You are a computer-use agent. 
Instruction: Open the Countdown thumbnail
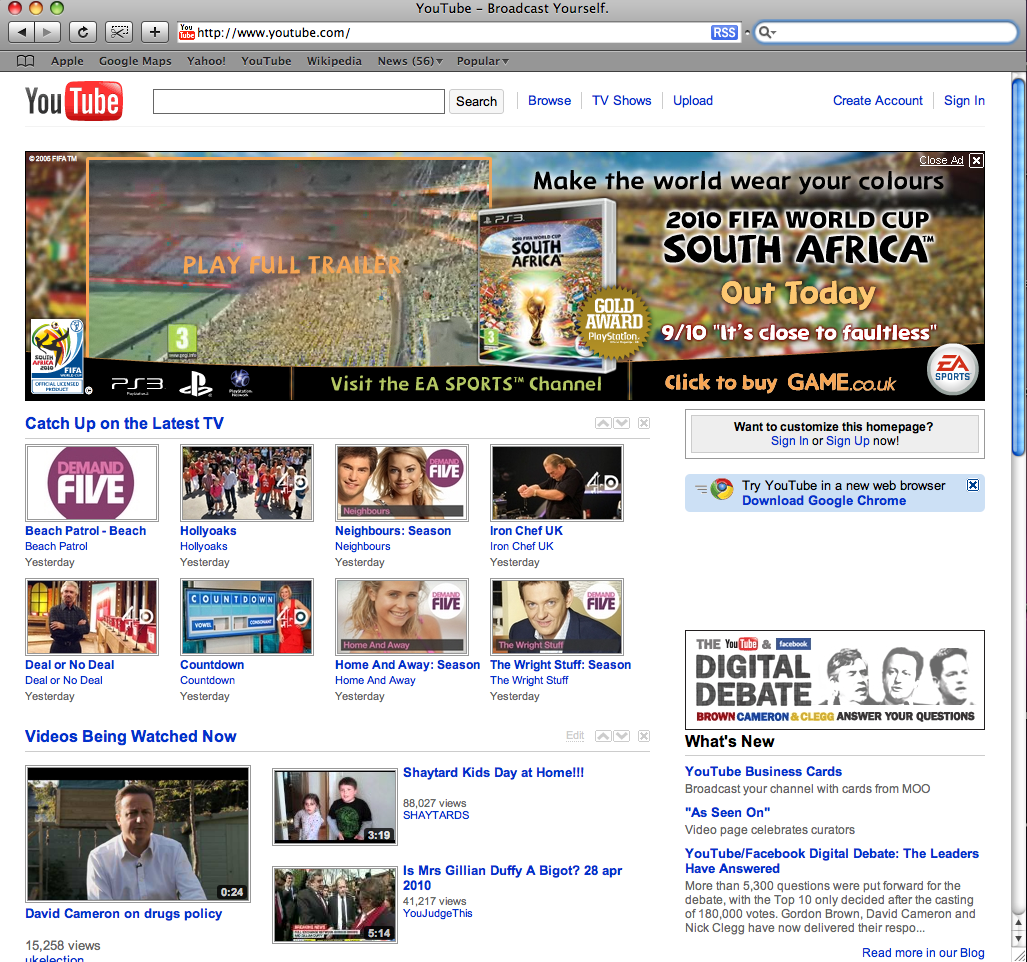(247, 616)
